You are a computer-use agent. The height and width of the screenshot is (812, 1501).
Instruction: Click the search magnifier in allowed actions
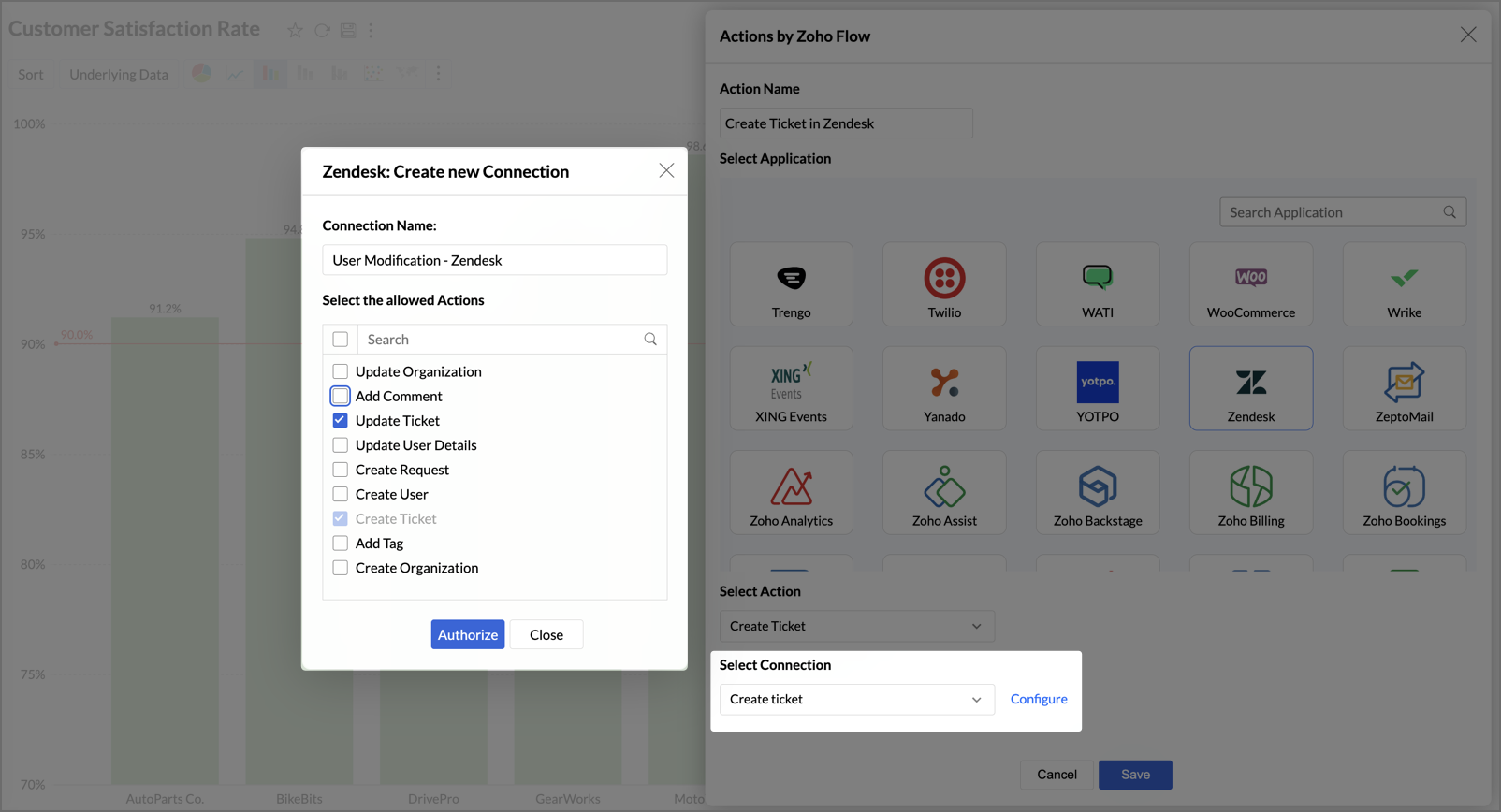pos(650,340)
